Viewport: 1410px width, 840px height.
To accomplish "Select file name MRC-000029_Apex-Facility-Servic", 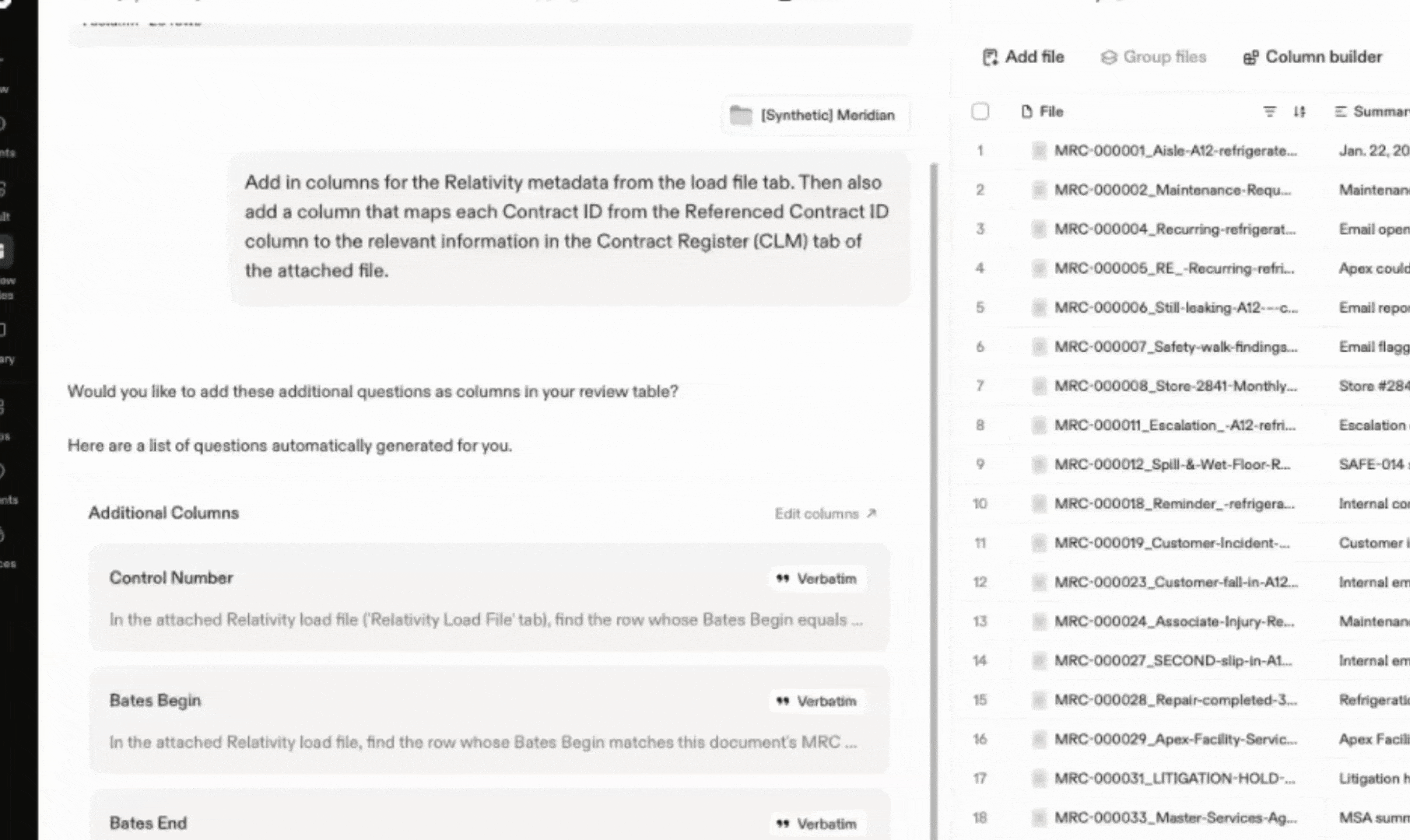I will pos(1176,739).
